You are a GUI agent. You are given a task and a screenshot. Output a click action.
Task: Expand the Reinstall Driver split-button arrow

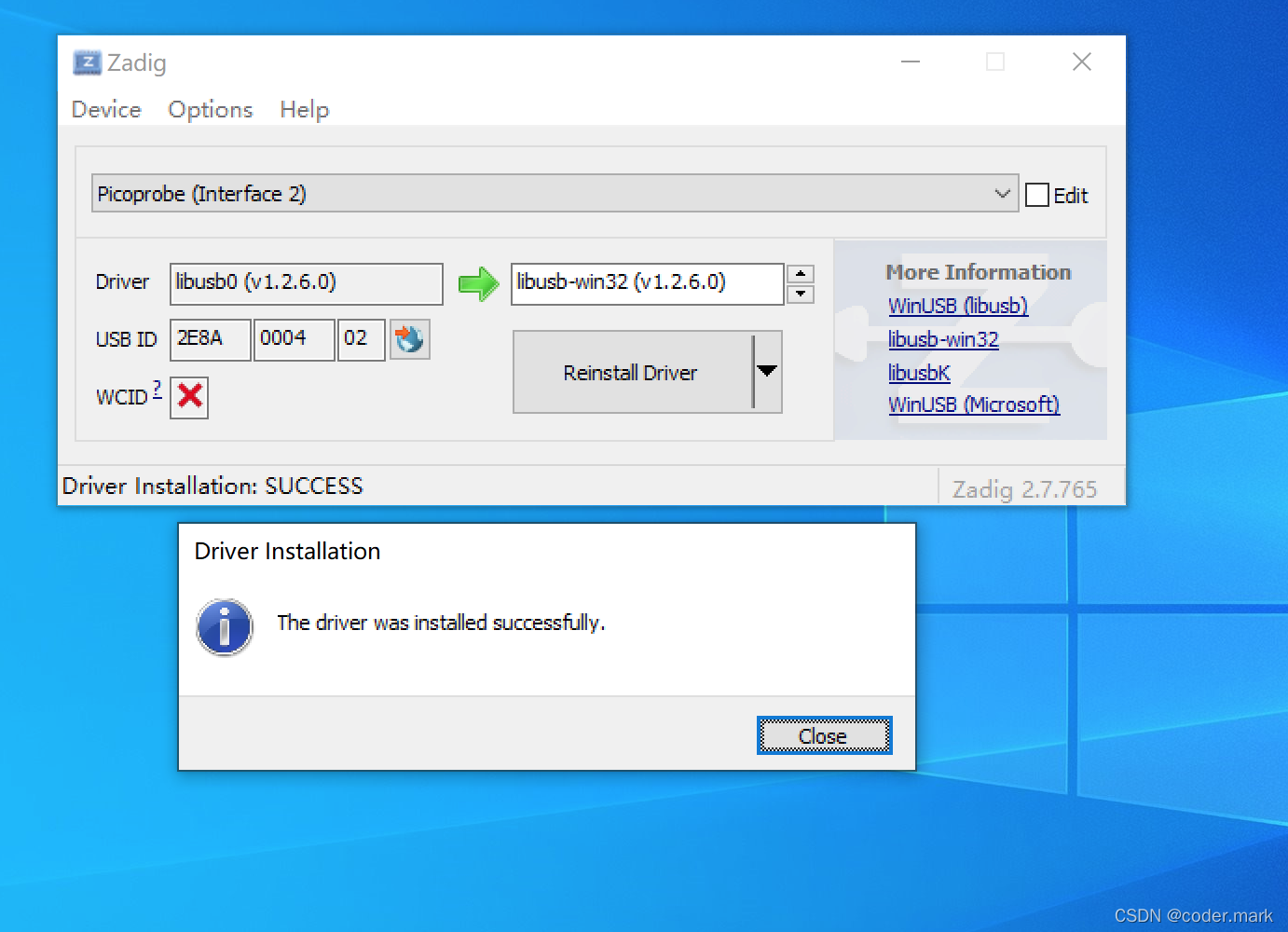click(x=767, y=372)
